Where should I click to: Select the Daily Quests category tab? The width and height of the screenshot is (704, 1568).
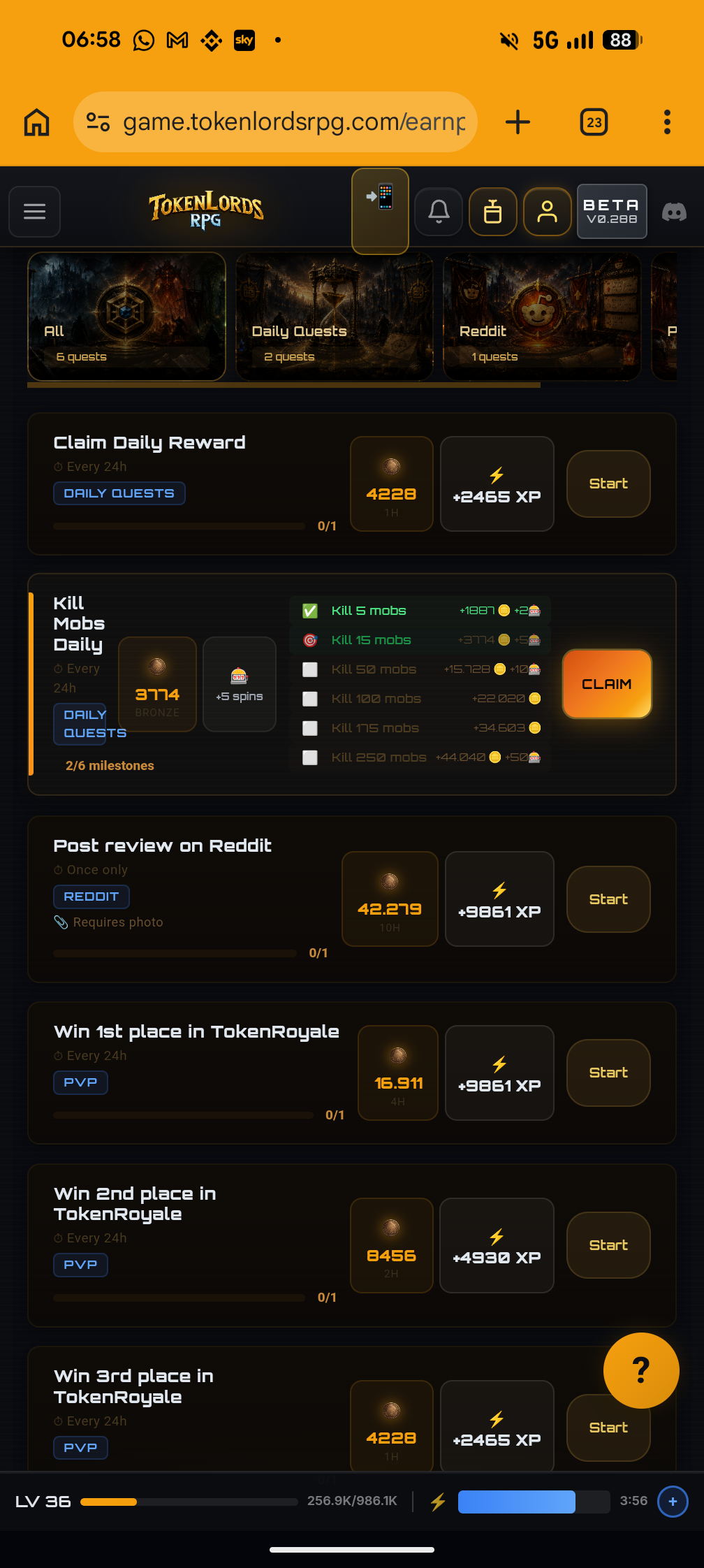335,317
